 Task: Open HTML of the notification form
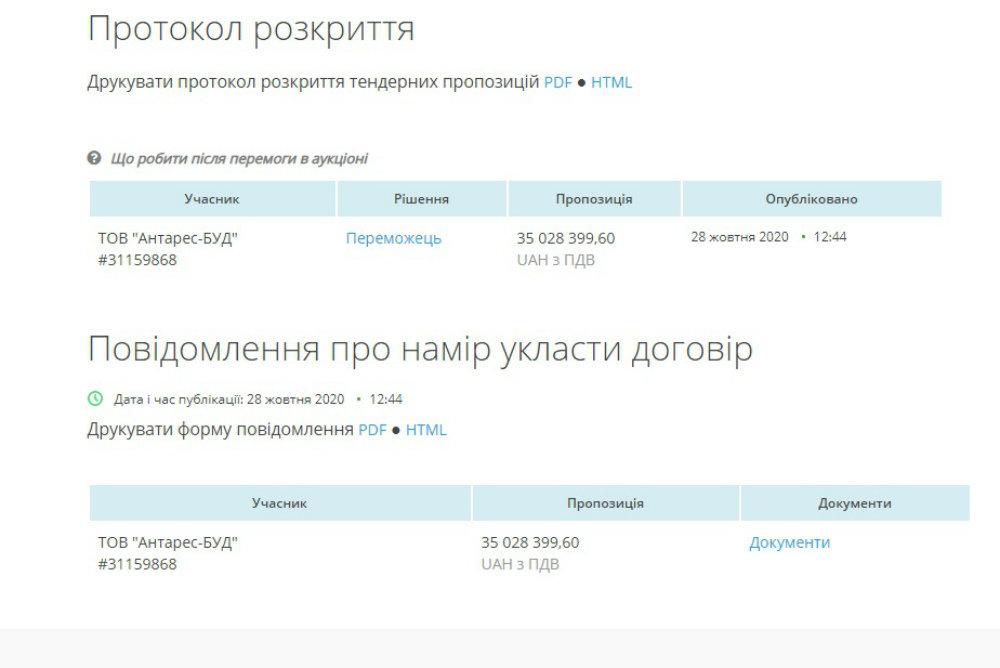(x=426, y=429)
